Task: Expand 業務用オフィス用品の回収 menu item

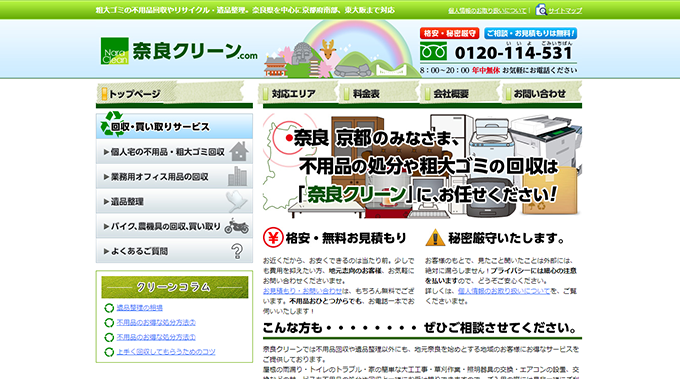Action: pyautogui.click(x=174, y=176)
